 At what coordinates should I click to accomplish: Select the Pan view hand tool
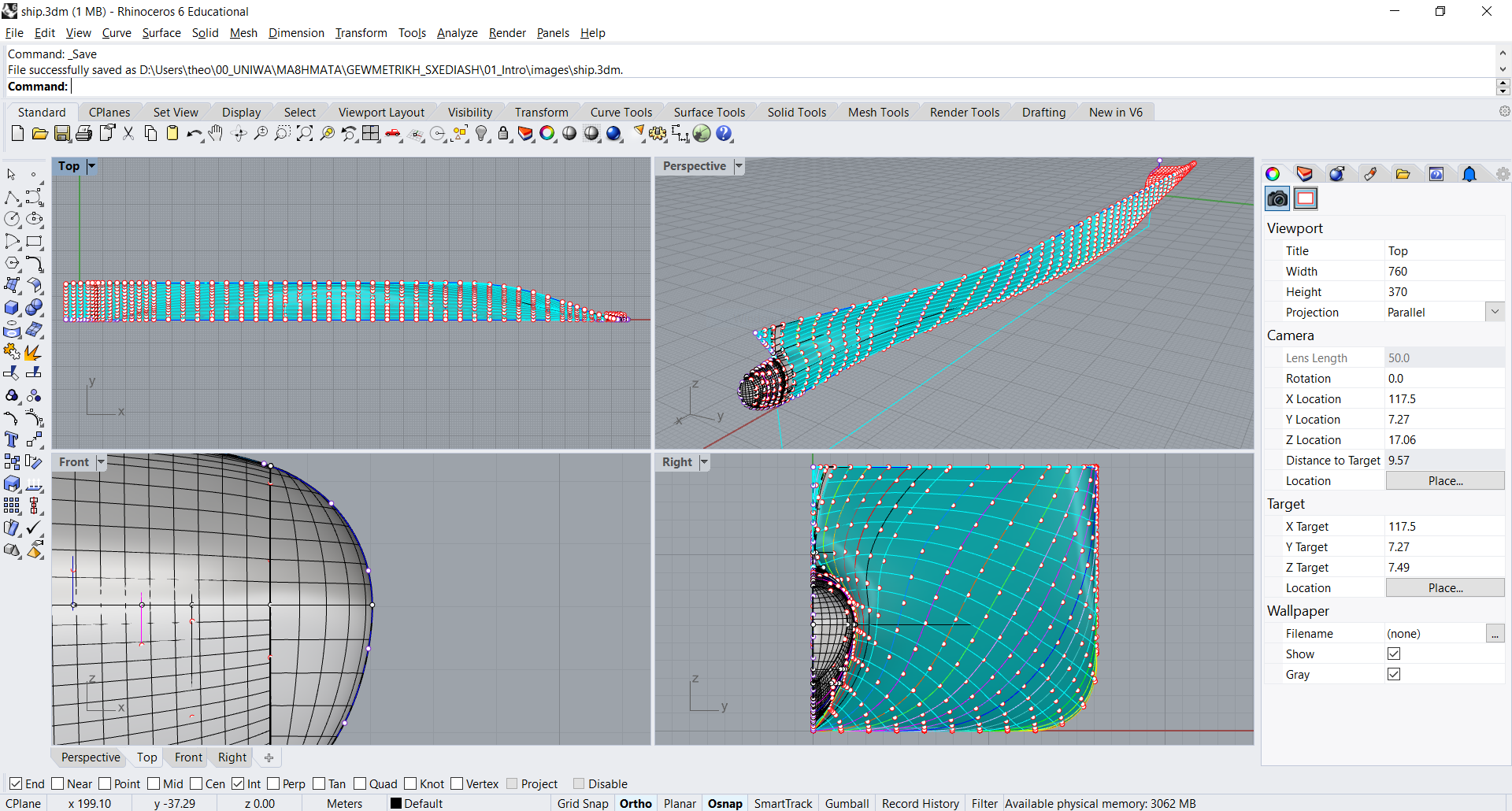tap(216, 134)
